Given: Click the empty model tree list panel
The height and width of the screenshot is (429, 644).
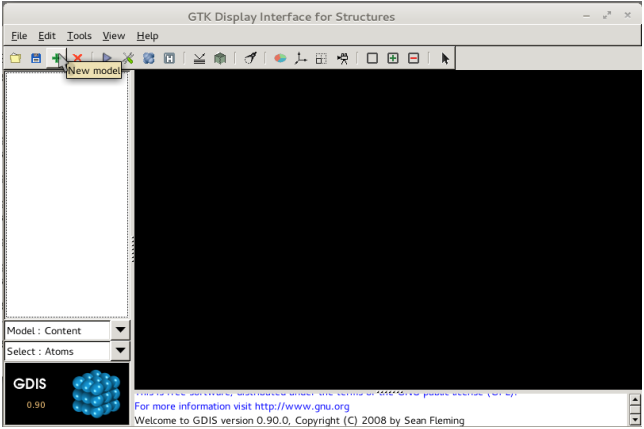Looking at the screenshot, I should pyautogui.click(x=67, y=195).
